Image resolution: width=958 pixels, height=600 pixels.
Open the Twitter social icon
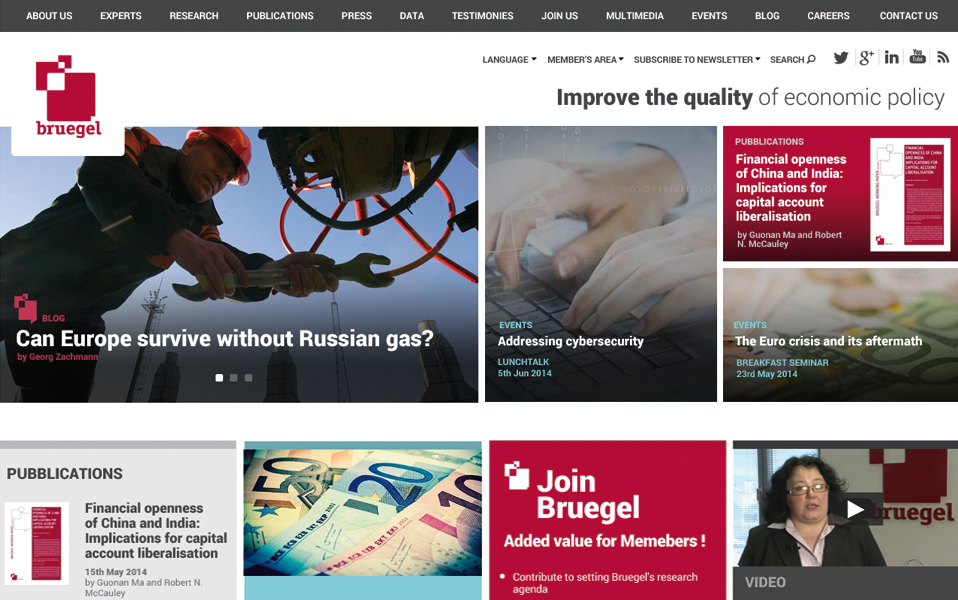[x=841, y=58]
